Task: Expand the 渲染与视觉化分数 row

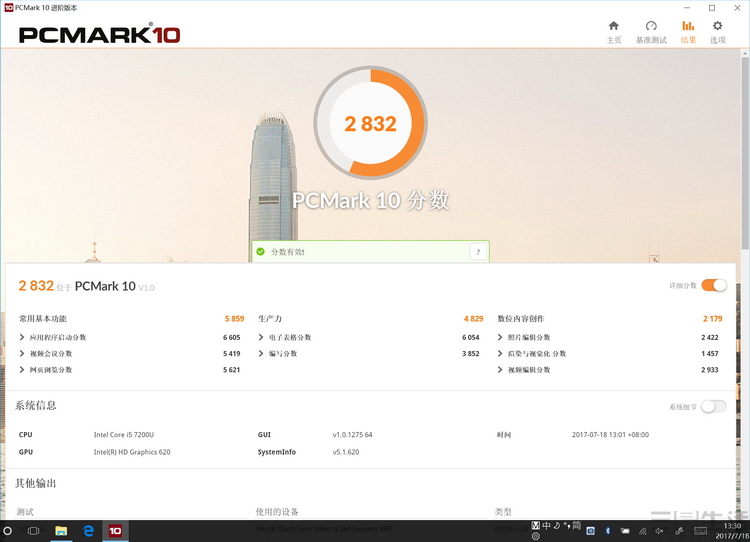Action: 531,354
